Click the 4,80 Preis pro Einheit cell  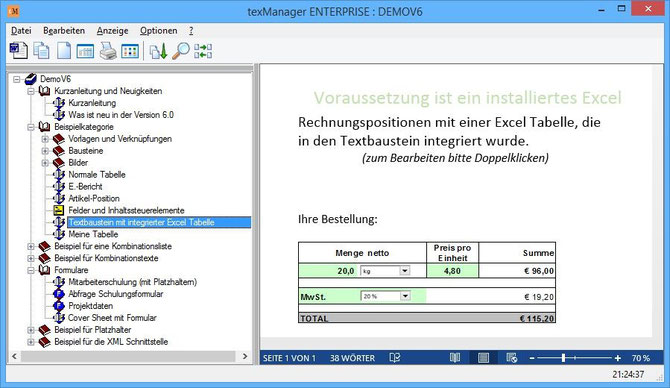tap(453, 271)
